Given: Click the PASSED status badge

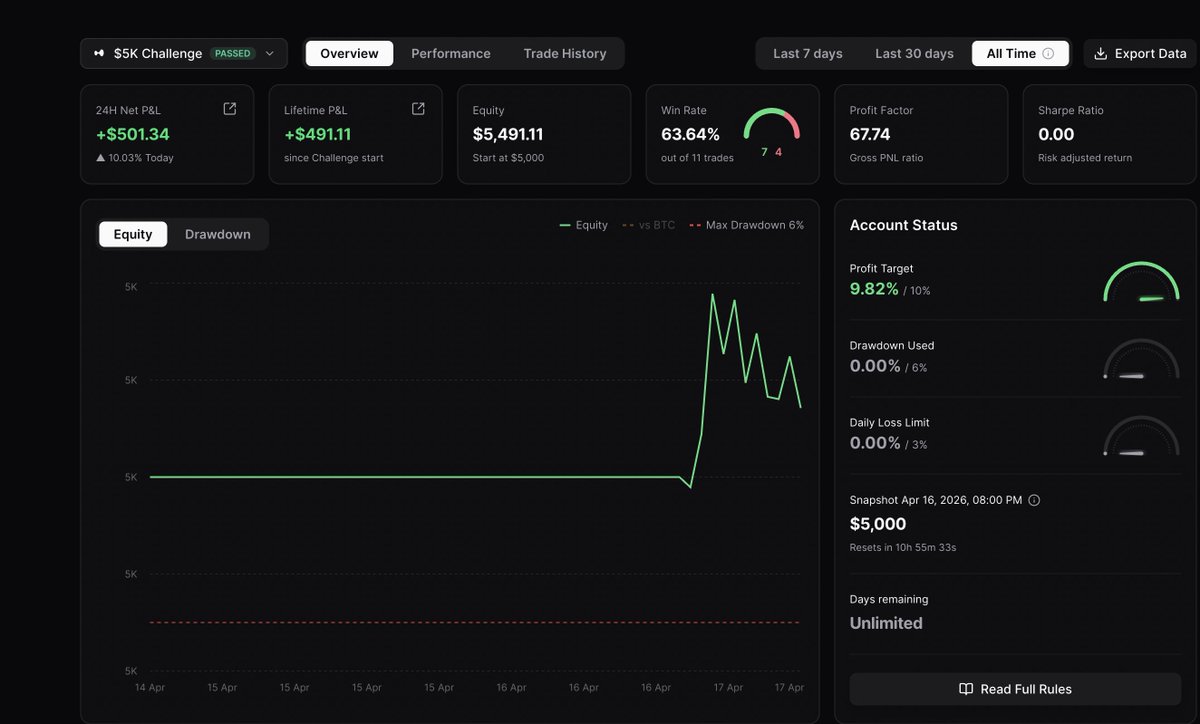Looking at the screenshot, I should 233,54.
